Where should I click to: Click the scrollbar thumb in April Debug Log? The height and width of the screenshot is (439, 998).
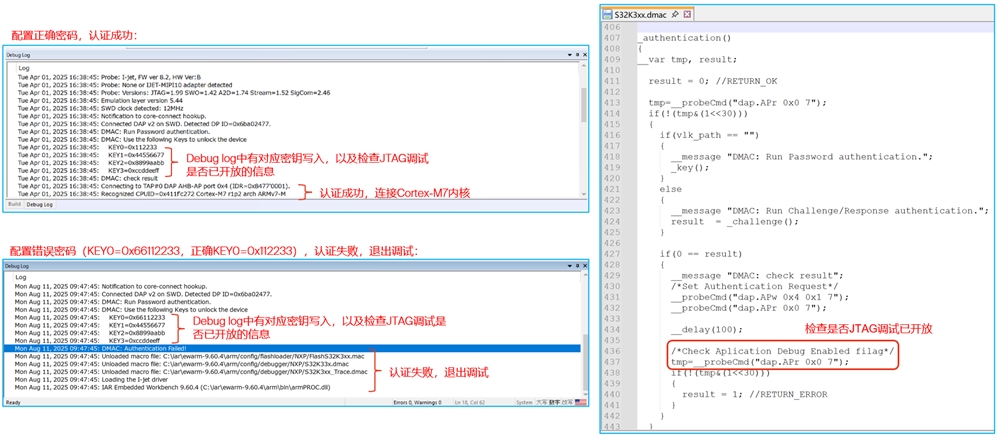pos(584,104)
